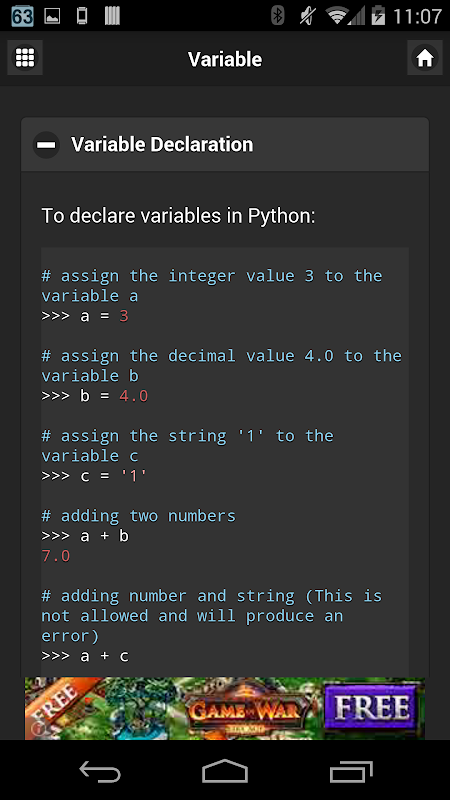Open the recent apps button
450x800 pixels.
[x=351, y=770]
